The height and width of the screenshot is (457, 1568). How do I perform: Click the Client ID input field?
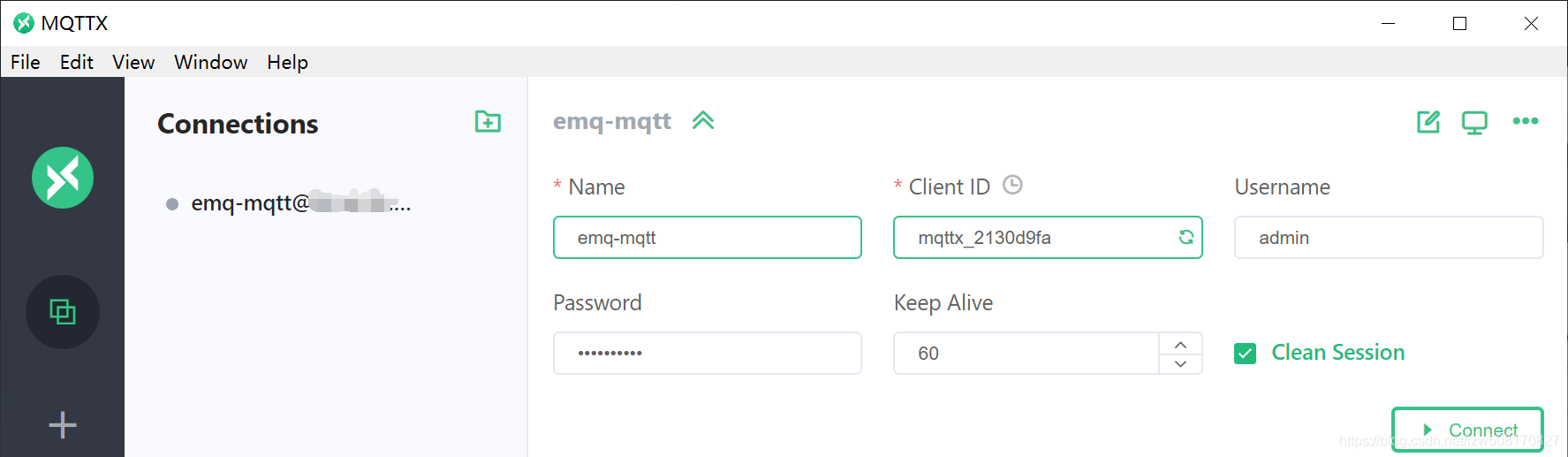coord(1048,237)
